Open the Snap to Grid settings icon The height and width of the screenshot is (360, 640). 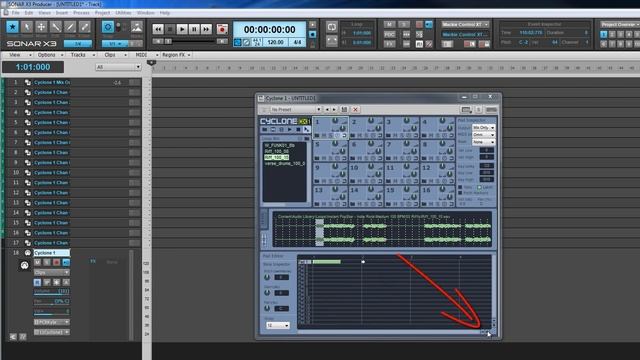[108, 27]
